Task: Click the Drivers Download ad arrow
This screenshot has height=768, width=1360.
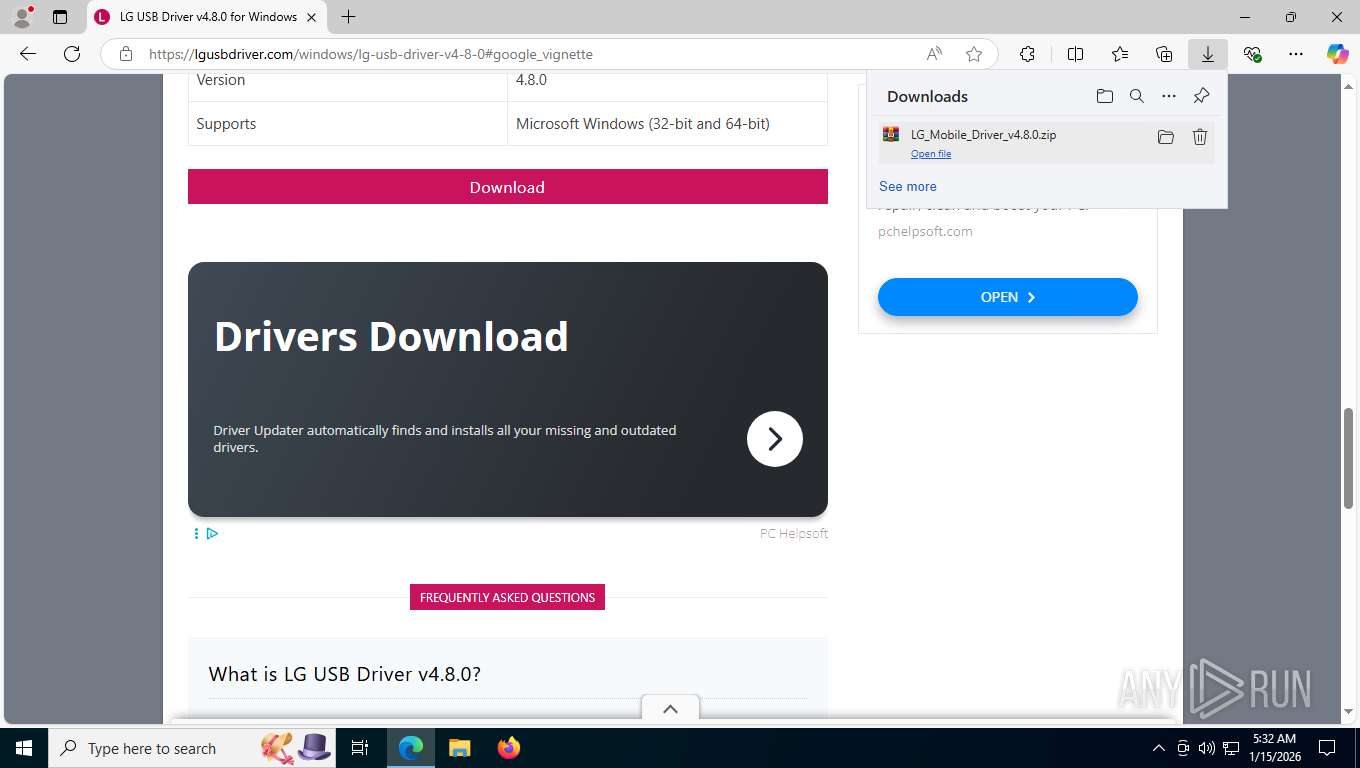Action: click(775, 439)
